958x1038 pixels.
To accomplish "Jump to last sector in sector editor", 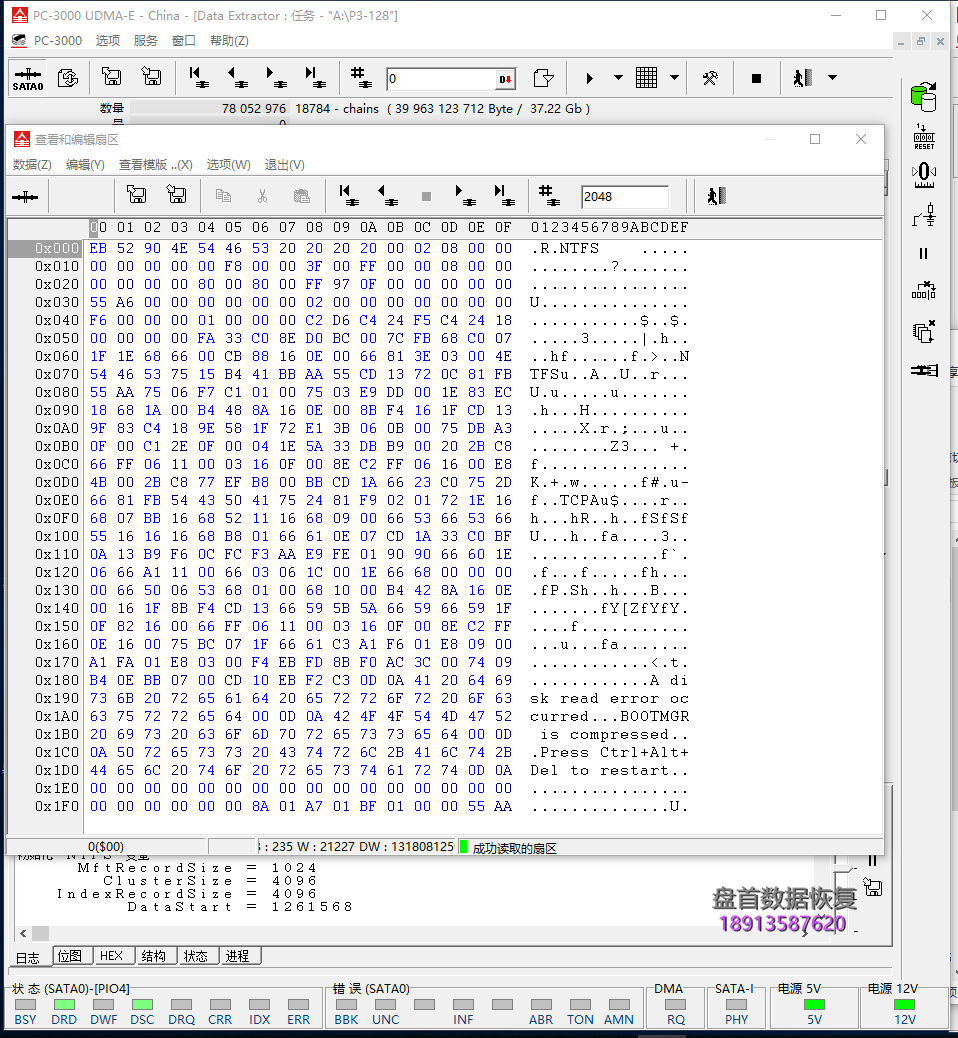I will tap(504, 195).
